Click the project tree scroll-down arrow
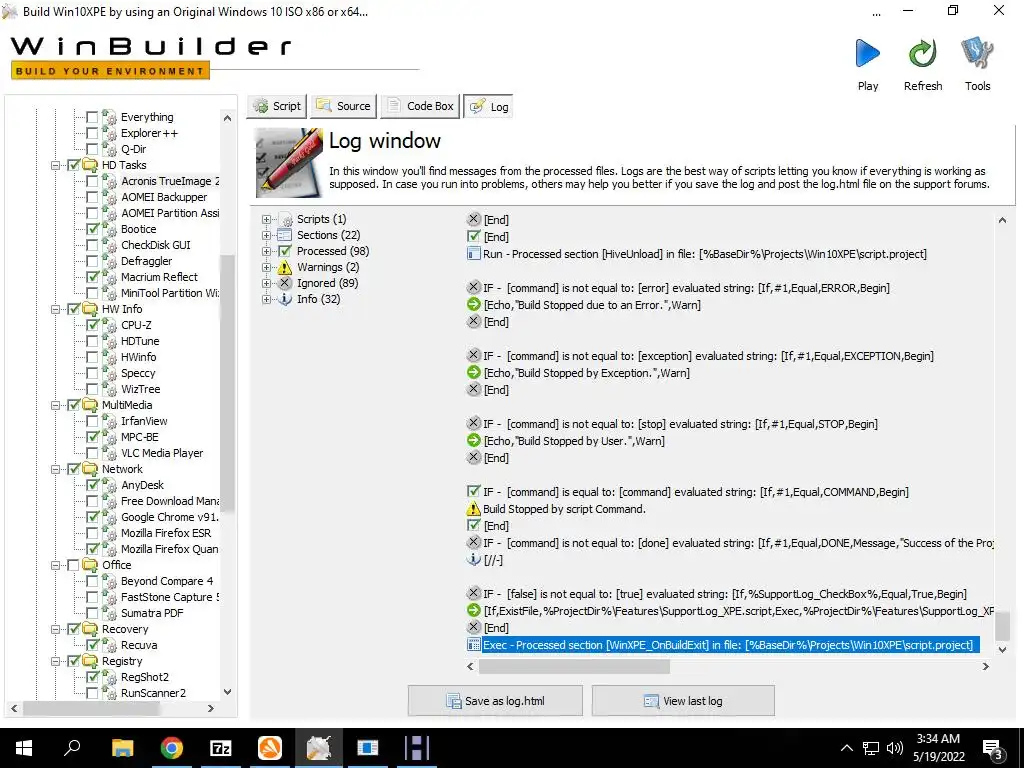Viewport: 1024px width, 768px height. (227, 692)
